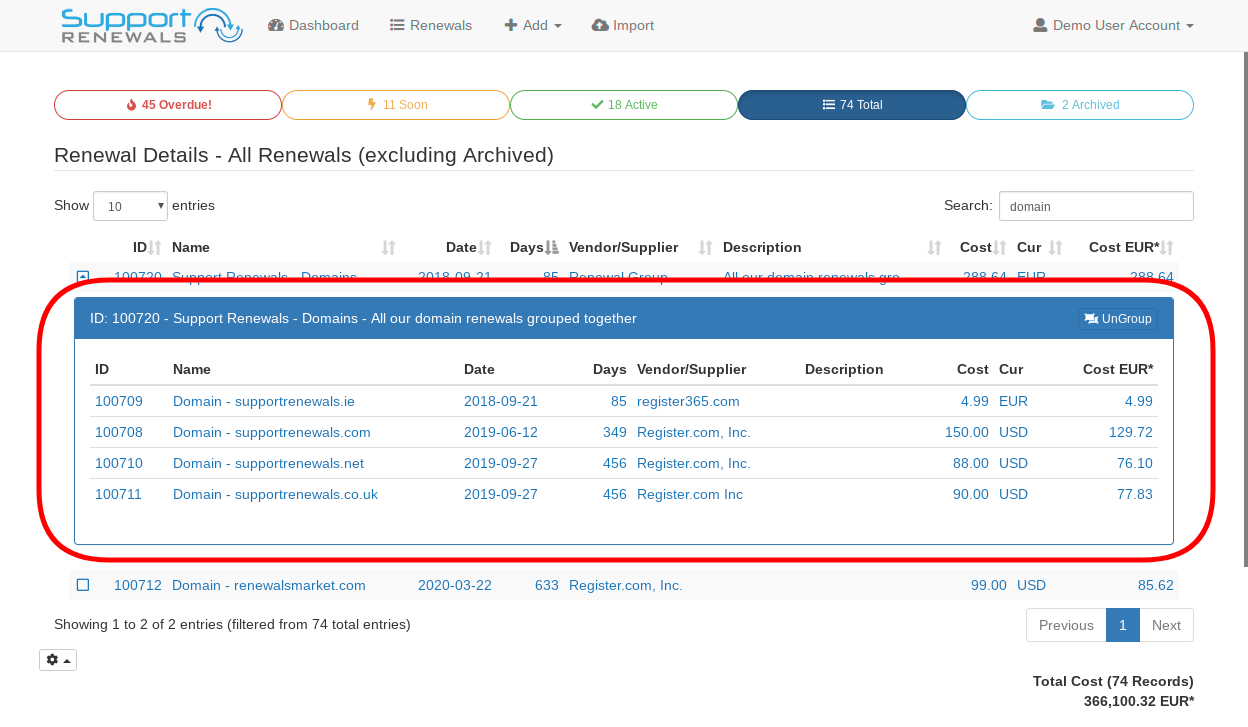Open the Dashboard page

click(x=313, y=25)
